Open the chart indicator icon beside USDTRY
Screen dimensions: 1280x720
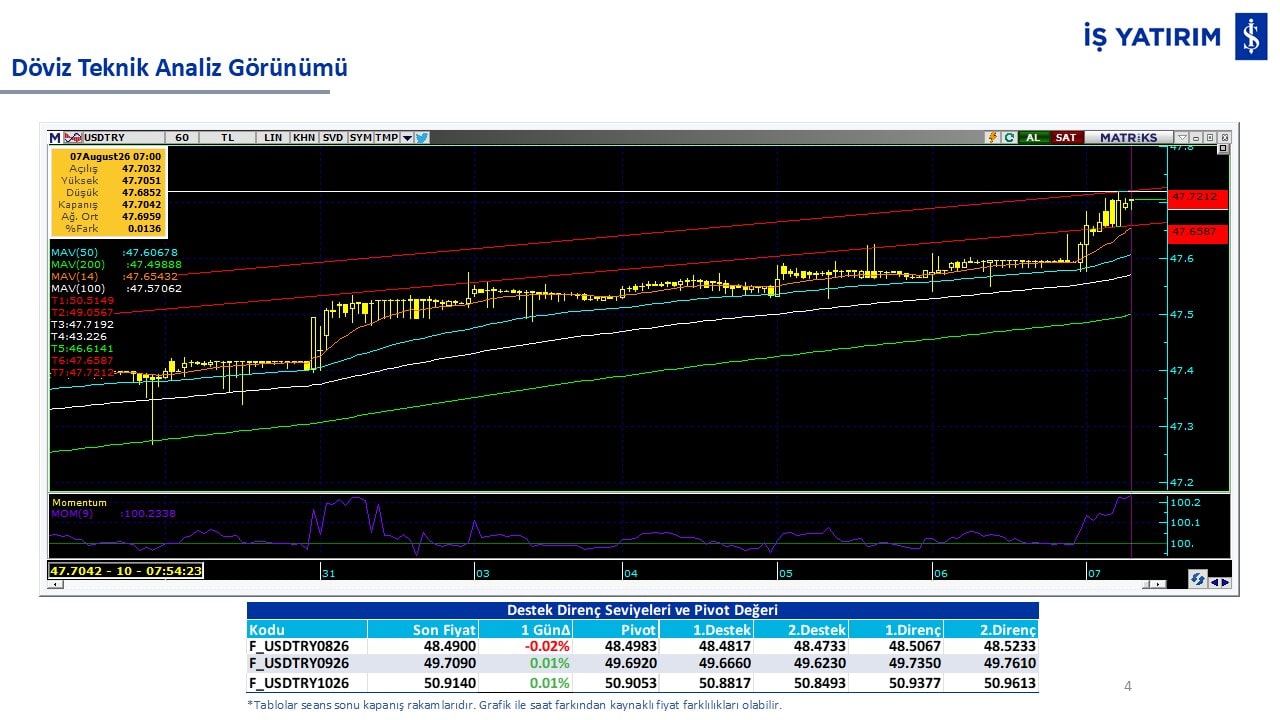(x=71, y=138)
